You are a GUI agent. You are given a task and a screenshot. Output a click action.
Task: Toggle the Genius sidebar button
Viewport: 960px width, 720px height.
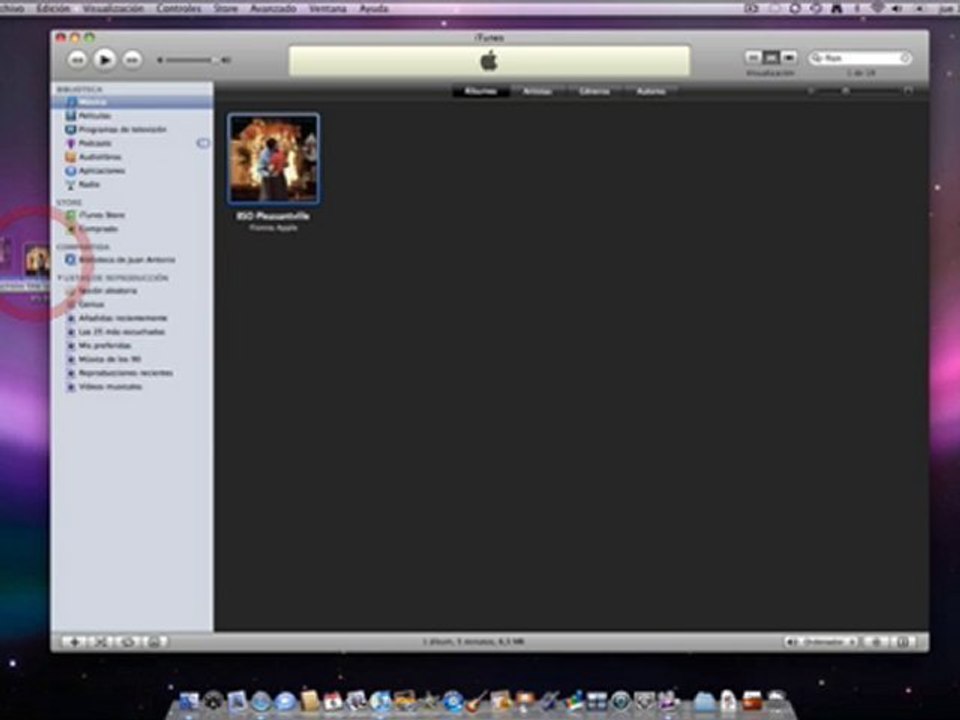pos(902,642)
